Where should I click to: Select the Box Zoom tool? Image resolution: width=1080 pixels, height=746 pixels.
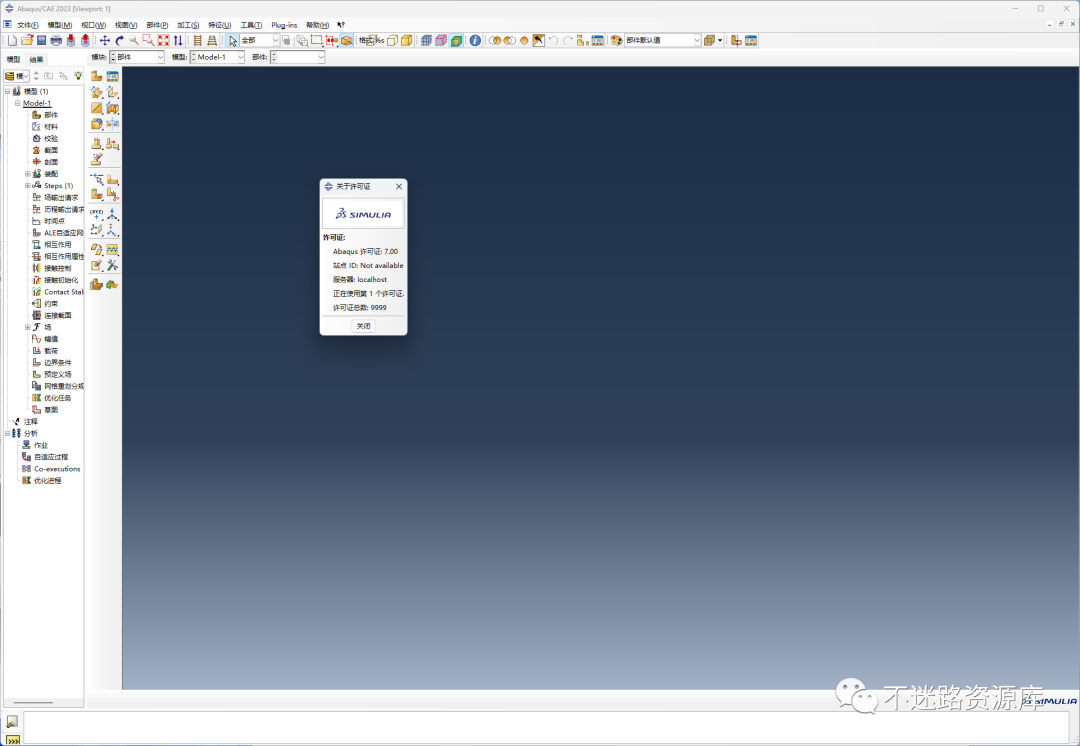point(148,41)
